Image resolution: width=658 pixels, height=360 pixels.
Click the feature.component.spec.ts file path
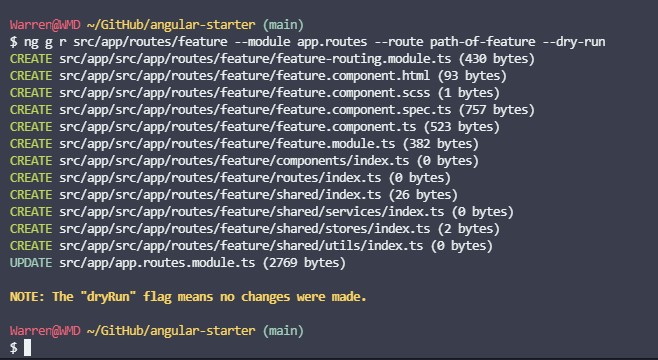point(255,110)
